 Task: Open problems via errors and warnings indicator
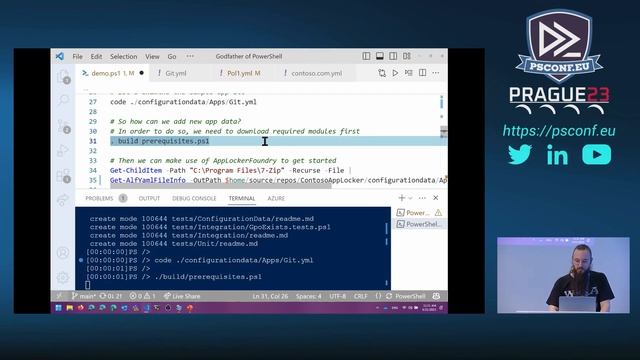(142, 296)
